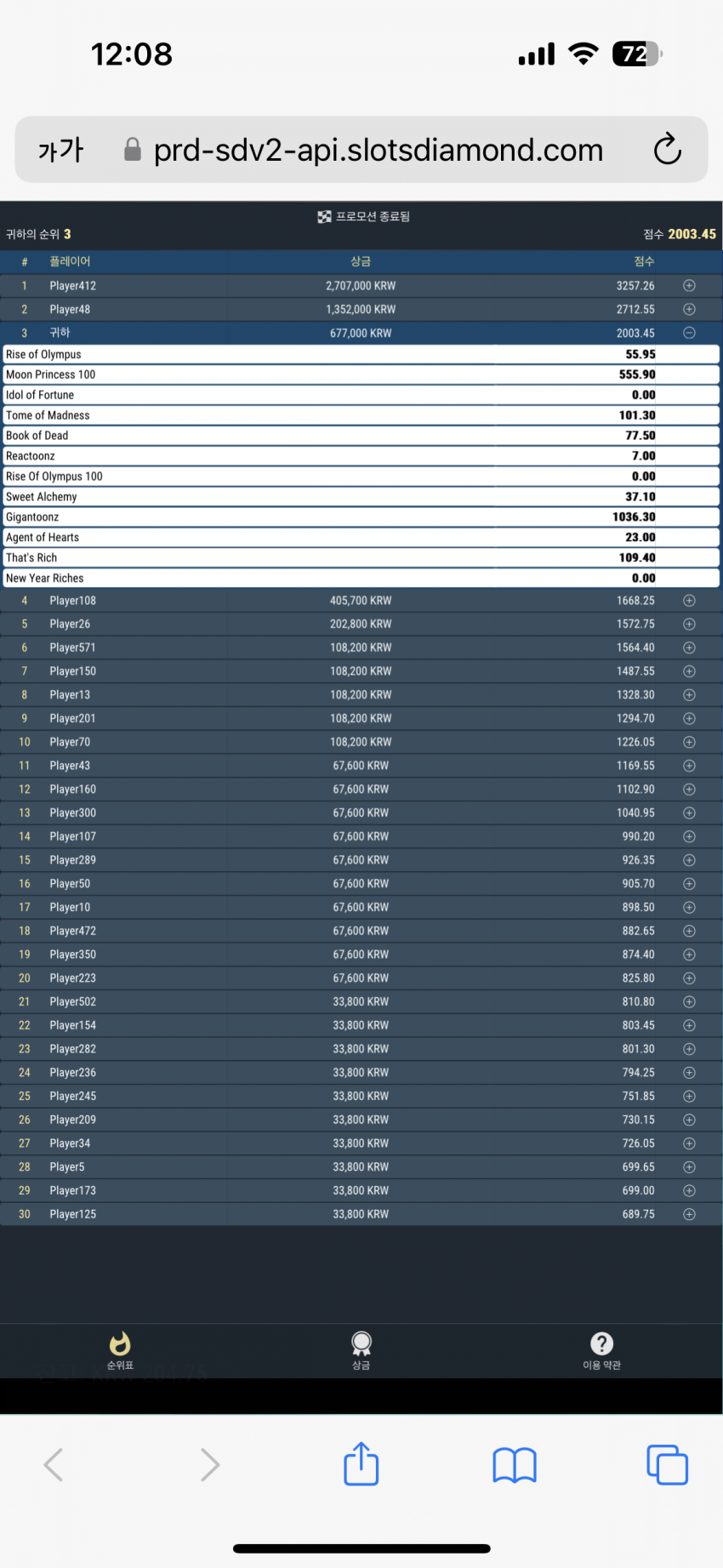The width and height of the screenshot is (723, 1568).
Task: Select the Moon Princess 100 row
Action: 361,374
